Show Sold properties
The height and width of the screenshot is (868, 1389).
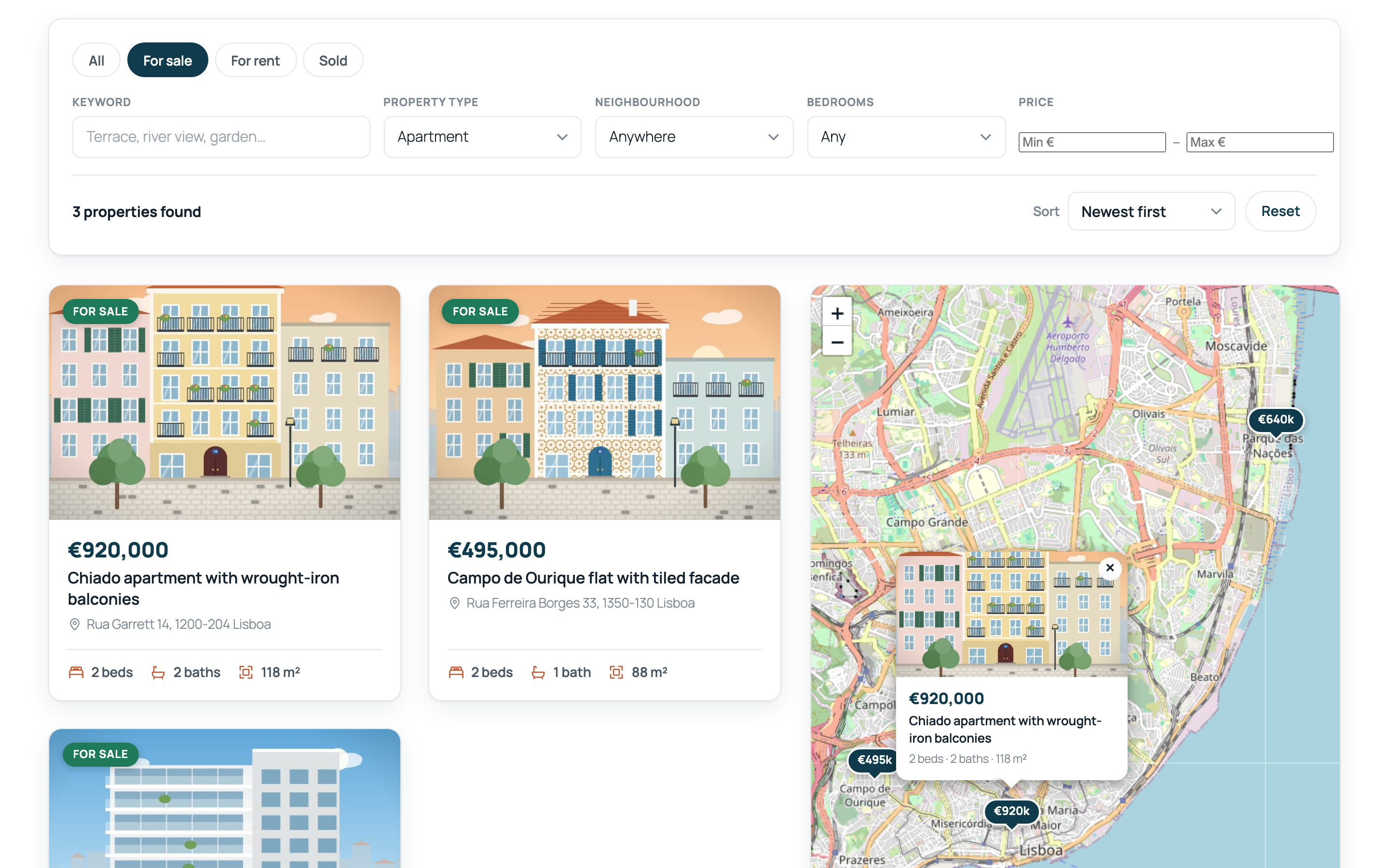pos(333,60)
